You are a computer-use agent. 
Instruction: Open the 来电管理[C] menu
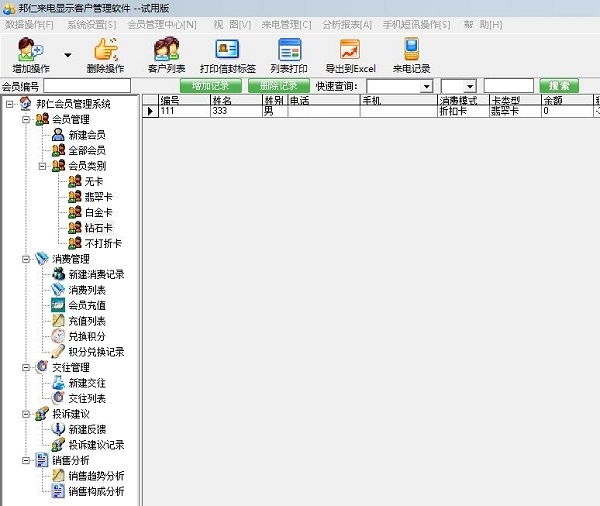coord(286,25)
